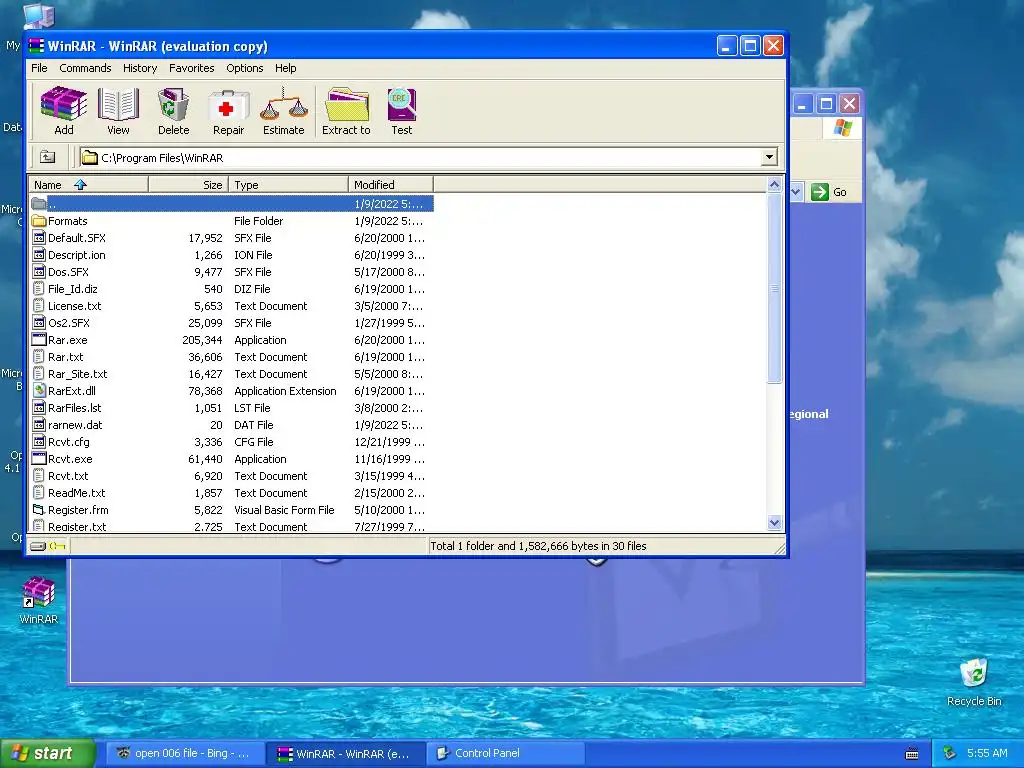The width and height of the screenshot is (1024, 768).
Task: Select the Formats folder icon
Action: [x=39, y=221]
